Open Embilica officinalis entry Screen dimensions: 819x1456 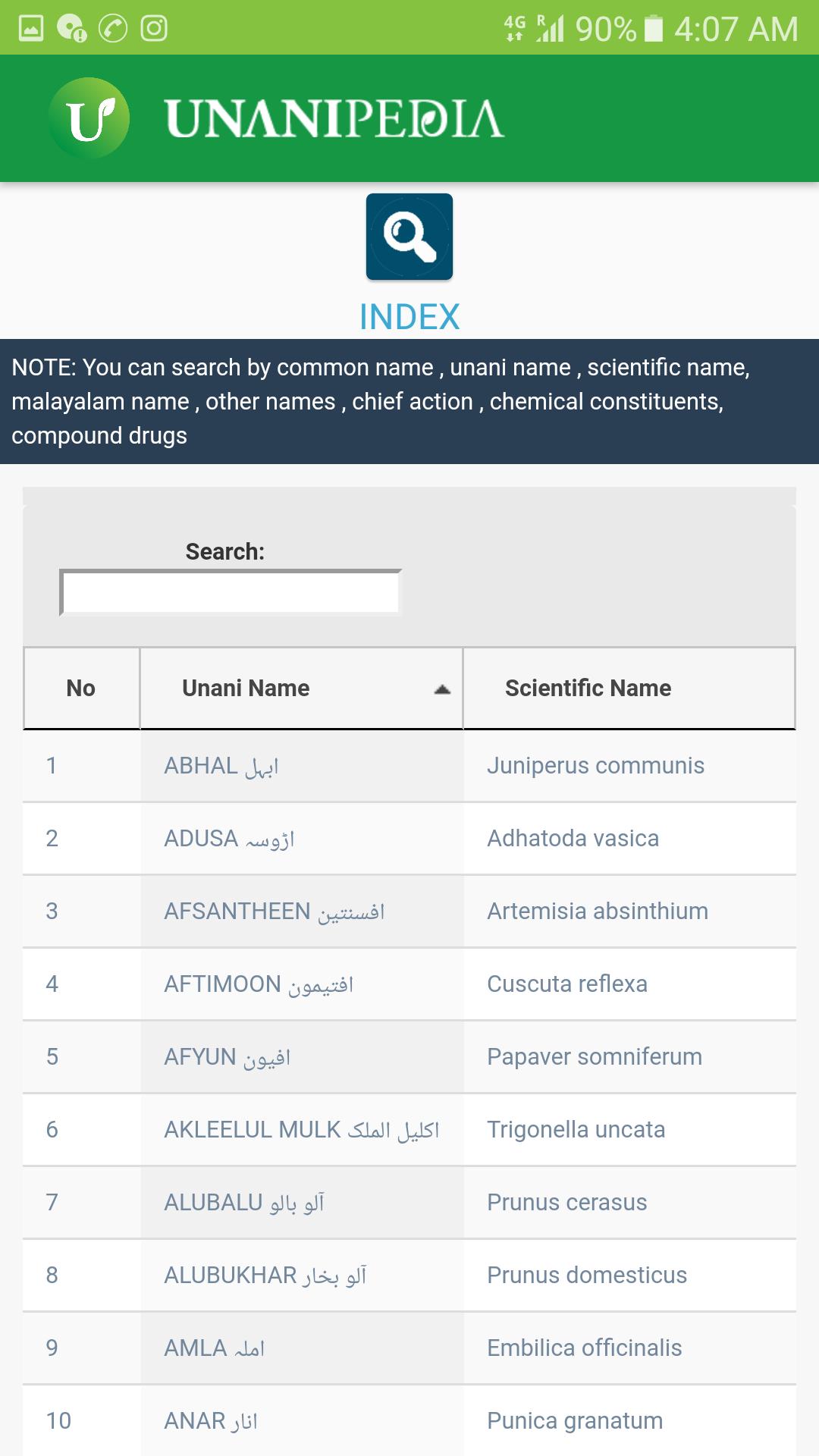(x=585, y=1348)
